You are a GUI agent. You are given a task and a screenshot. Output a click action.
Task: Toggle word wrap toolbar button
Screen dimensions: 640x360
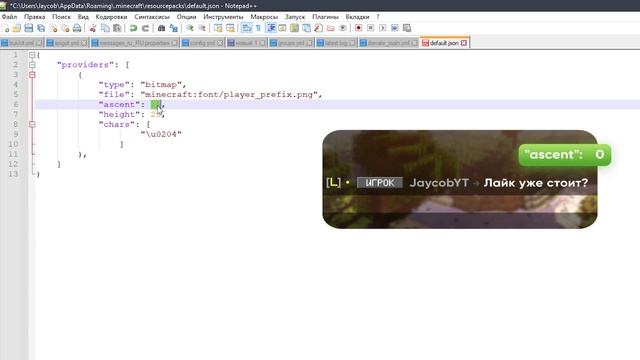coord(247,28)
